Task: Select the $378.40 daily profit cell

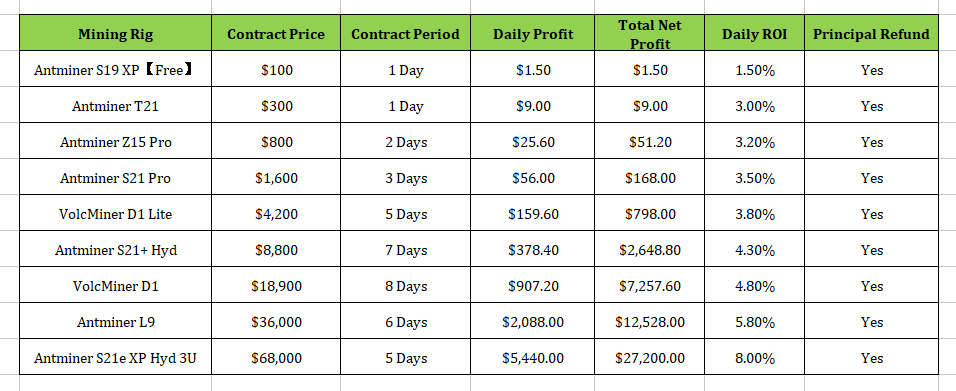Action: click(x=533, y=249)
